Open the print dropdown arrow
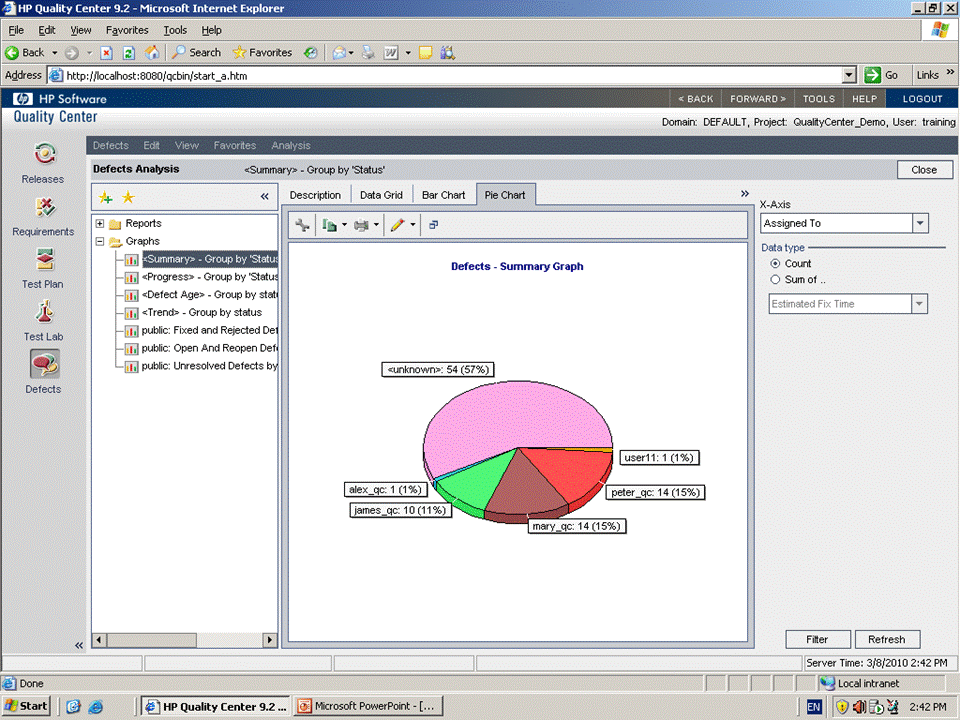 coord(377,225)
